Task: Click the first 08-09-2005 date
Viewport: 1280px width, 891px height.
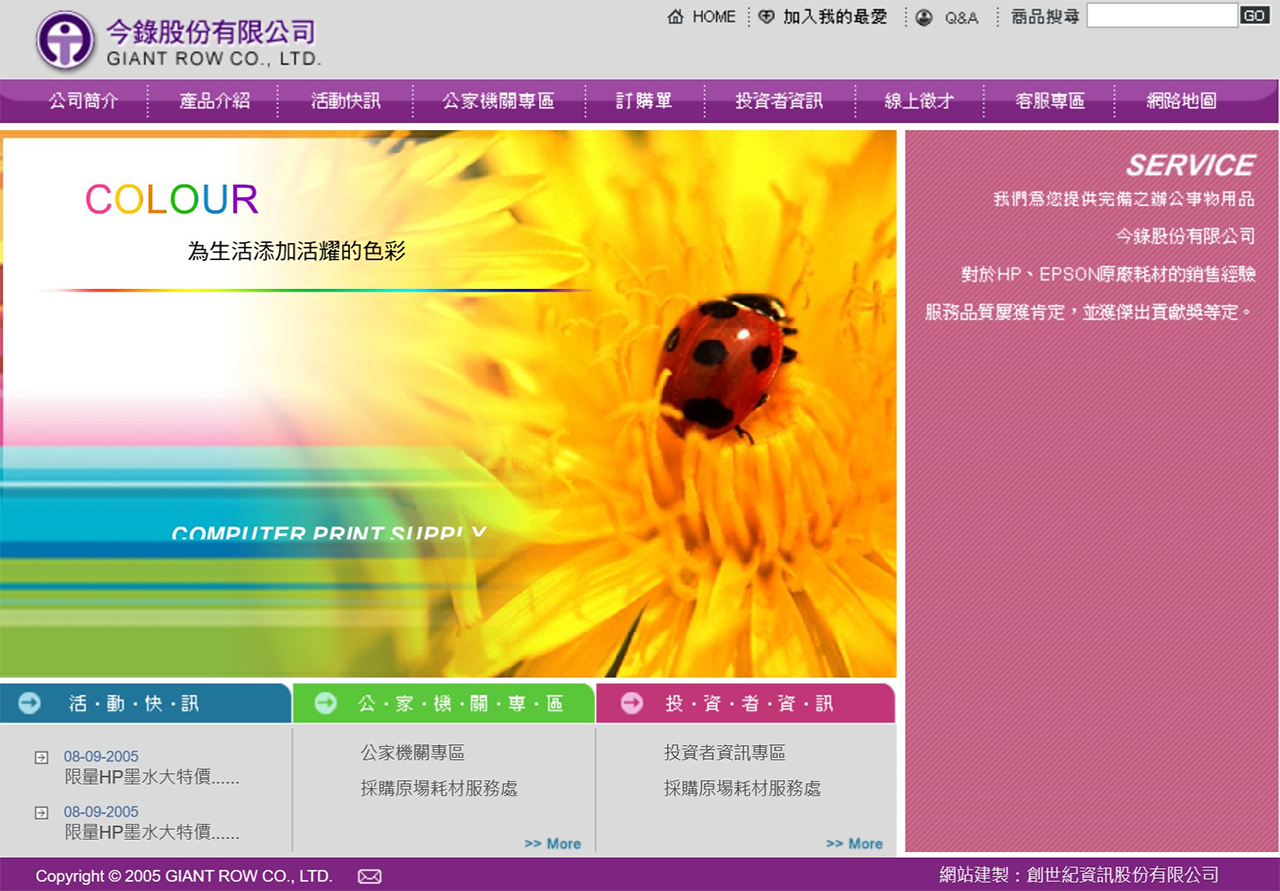Action: [101, 757]
